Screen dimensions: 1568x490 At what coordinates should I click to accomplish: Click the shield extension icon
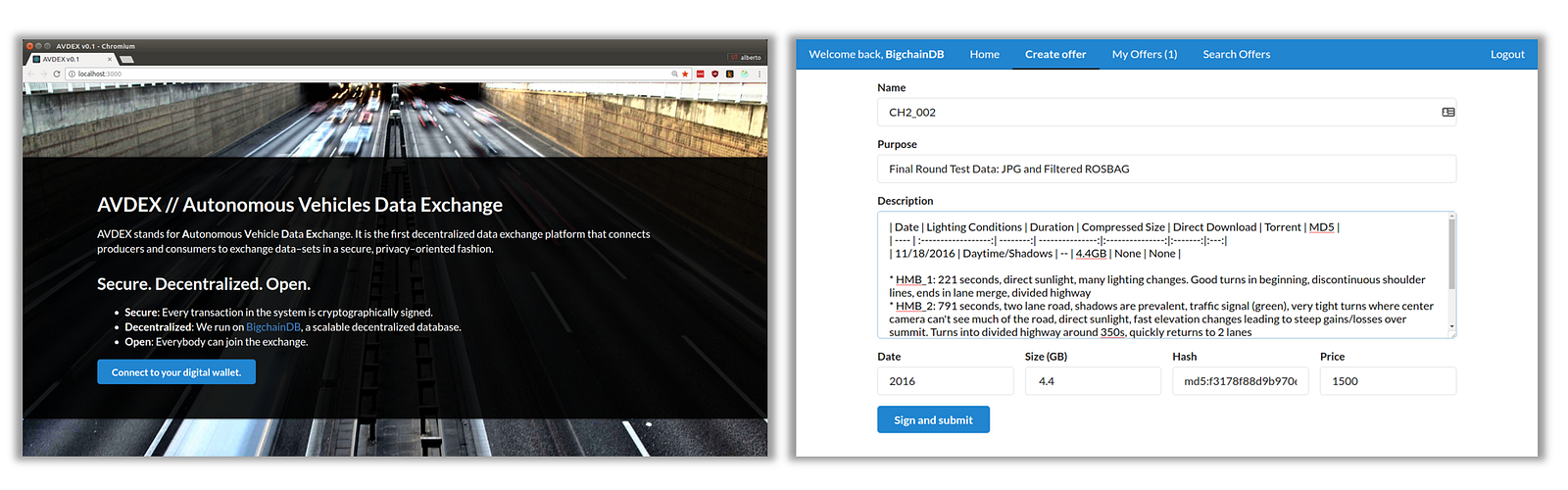tap(714, 73)
